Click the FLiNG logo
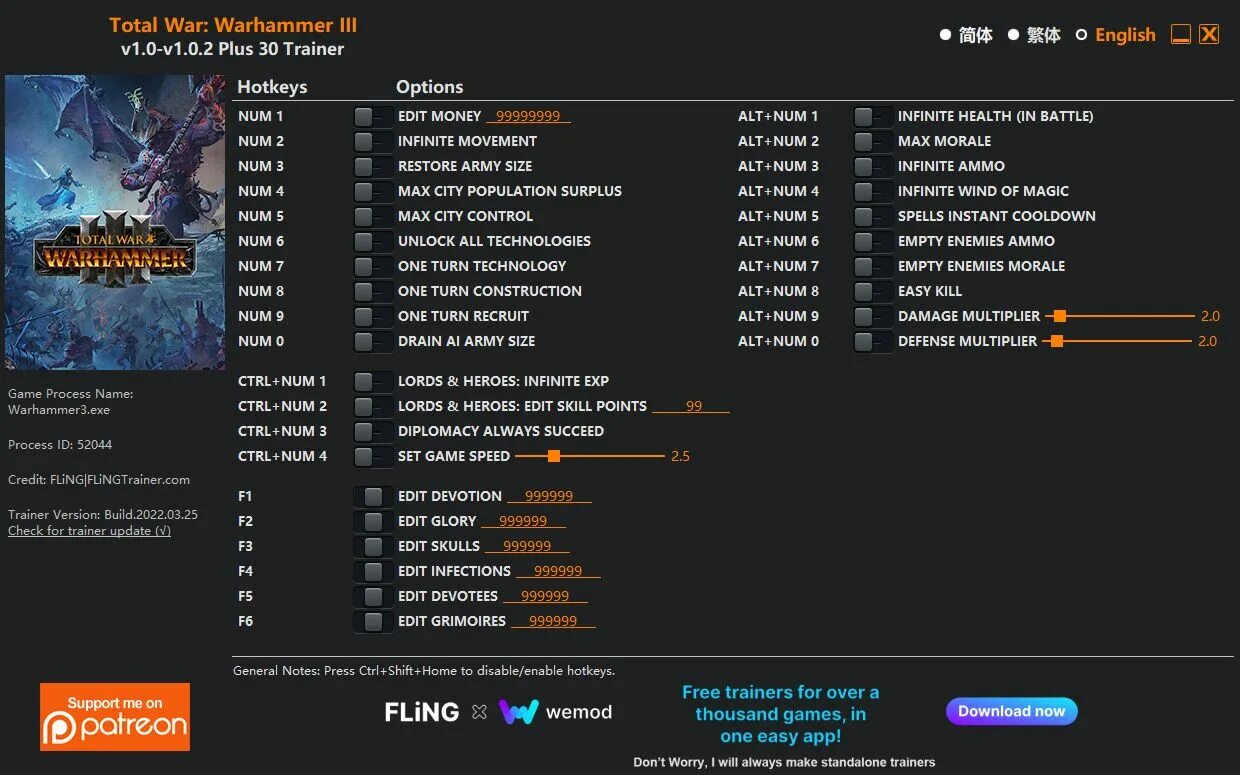Screen dimensions: 1240x775 click(x=422, y=712)
